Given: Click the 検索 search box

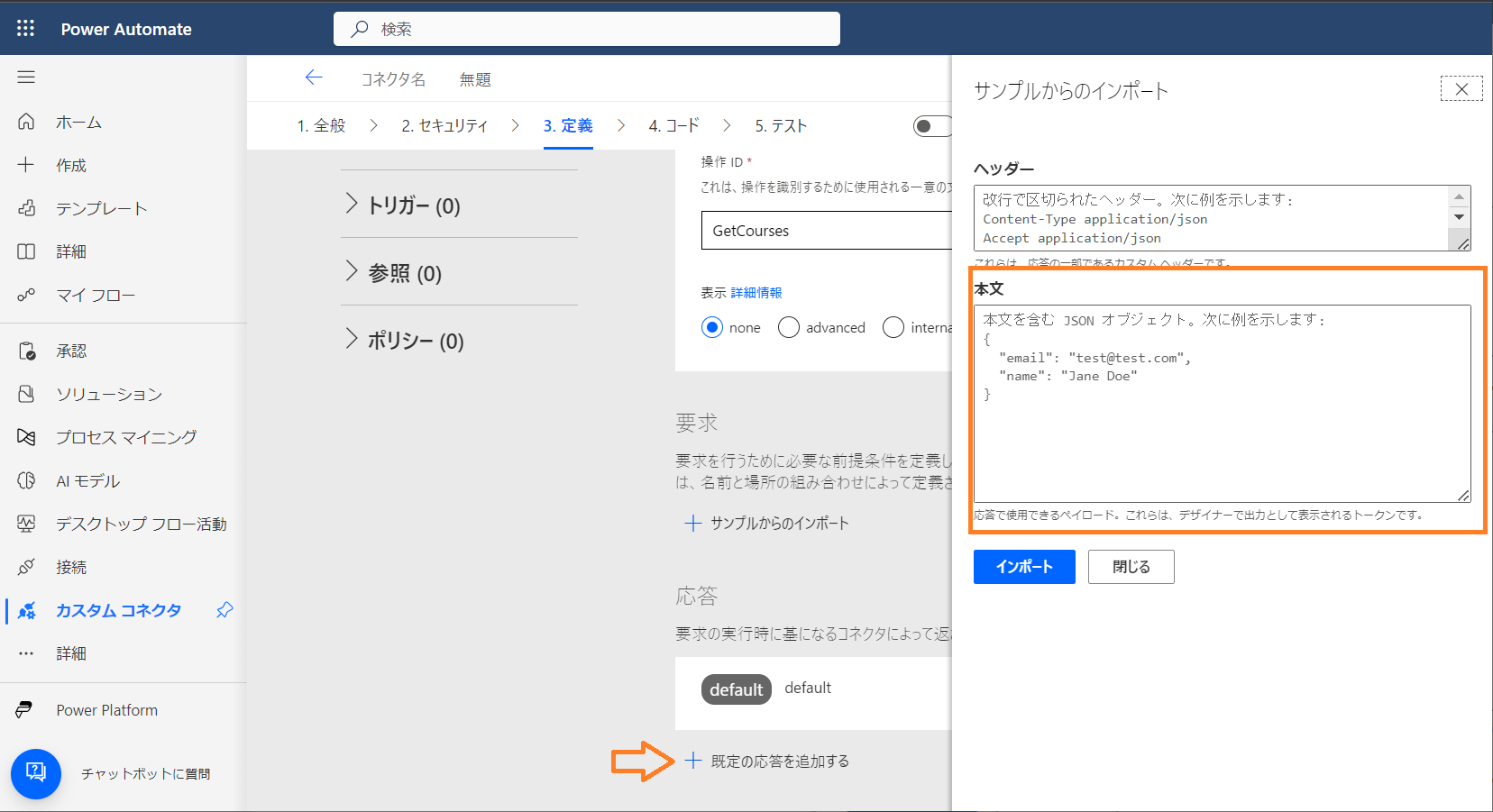Looking at the screenshot, I should click(x=587, y=29).
